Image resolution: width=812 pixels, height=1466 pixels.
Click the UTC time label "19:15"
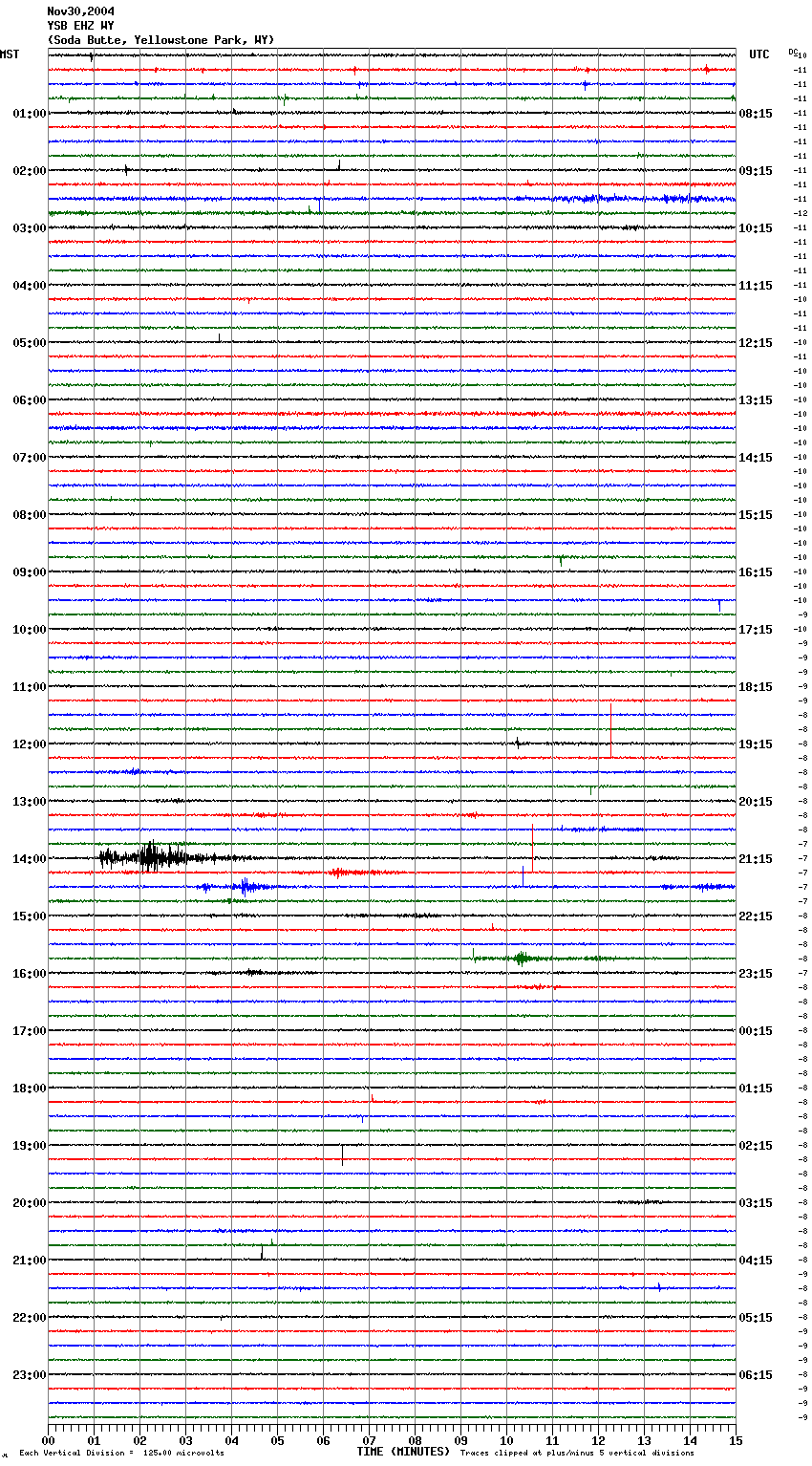tap(756, 744)
